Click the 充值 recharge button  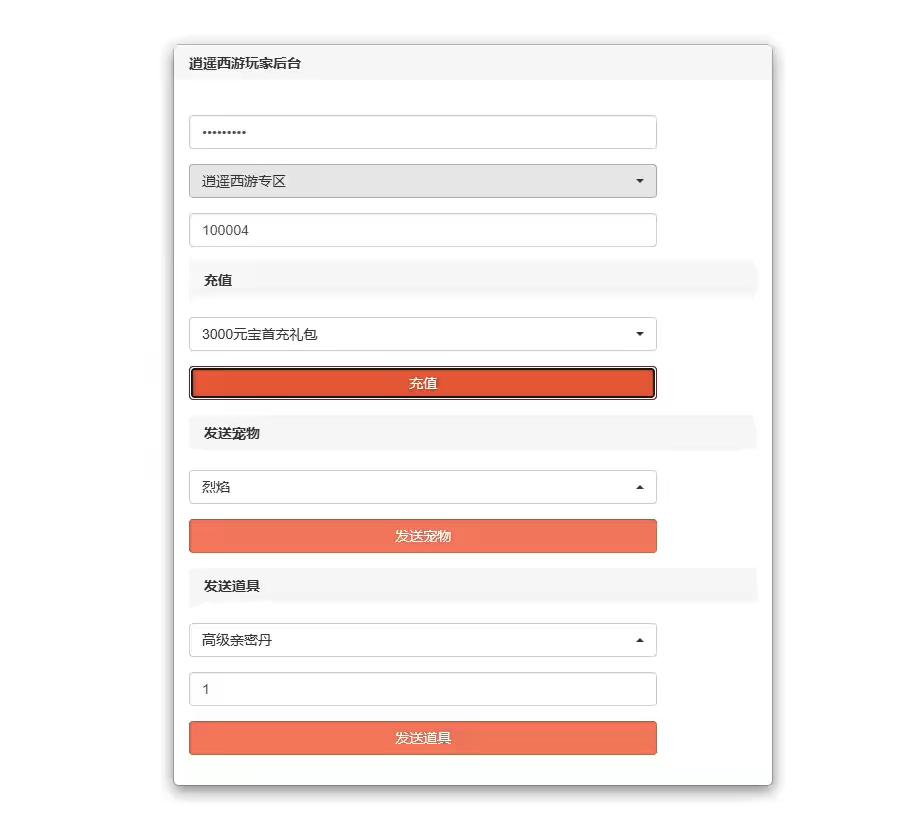422,383
